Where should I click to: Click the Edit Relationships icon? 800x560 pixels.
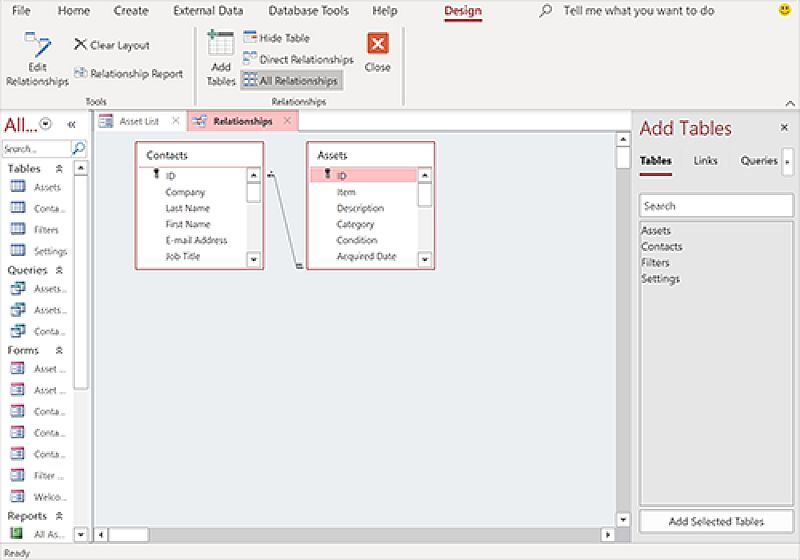pyautogui.click(x=37, y=46)
